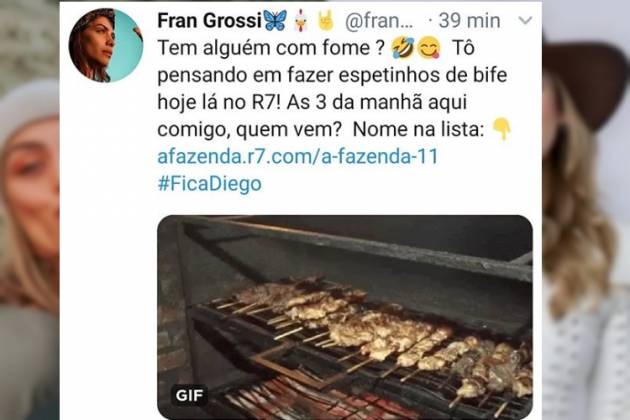Click the GIF badge on the media

tap(190, 395)
